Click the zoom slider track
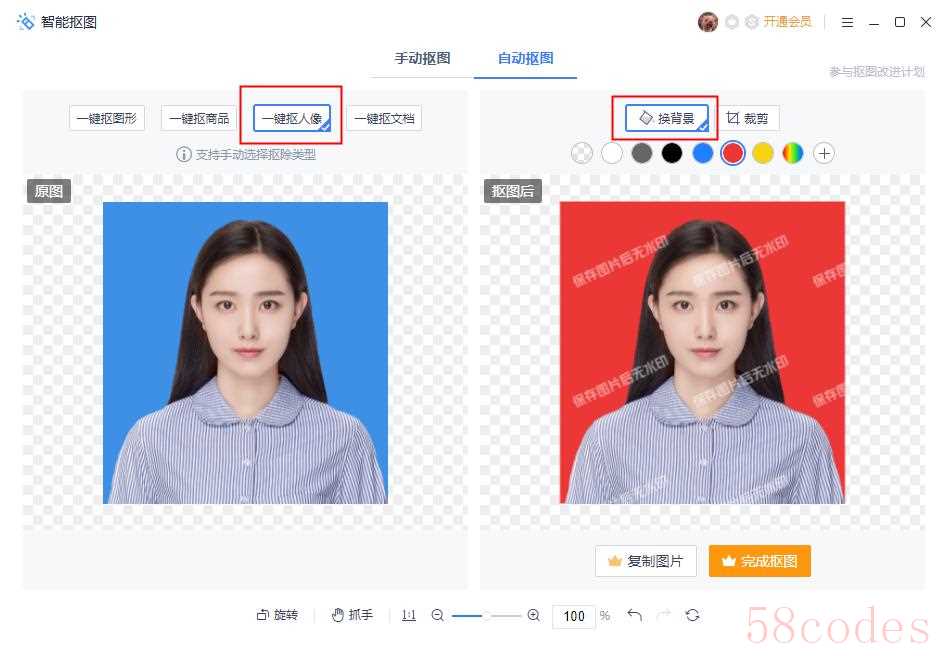 pyautogui.click(x=486, y=616)
